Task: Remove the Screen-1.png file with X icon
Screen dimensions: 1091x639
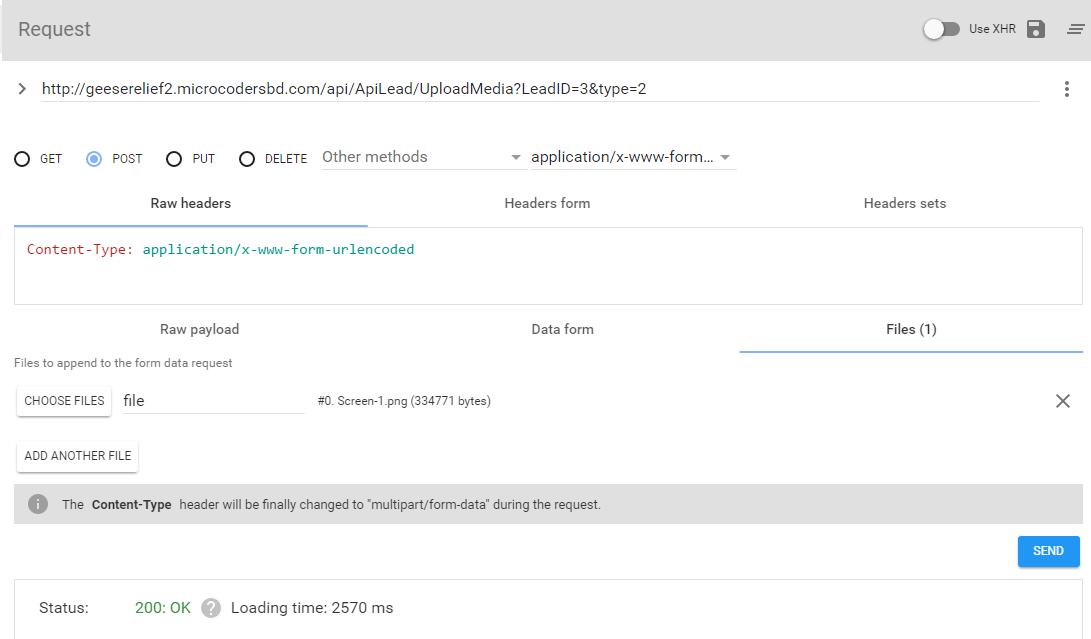Action: click(1062, 401)
